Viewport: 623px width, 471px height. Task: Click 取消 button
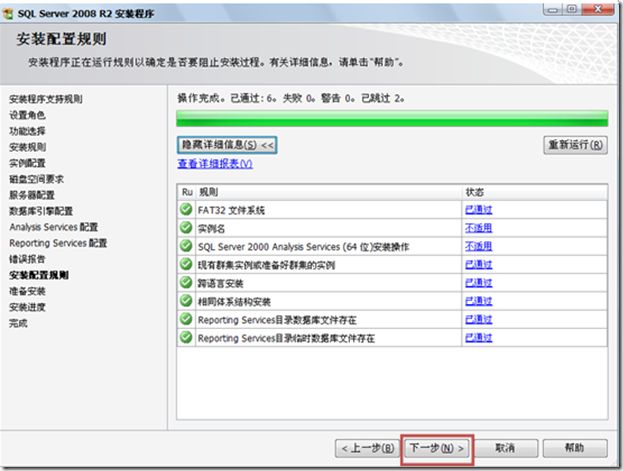click(x=505, y=448)
